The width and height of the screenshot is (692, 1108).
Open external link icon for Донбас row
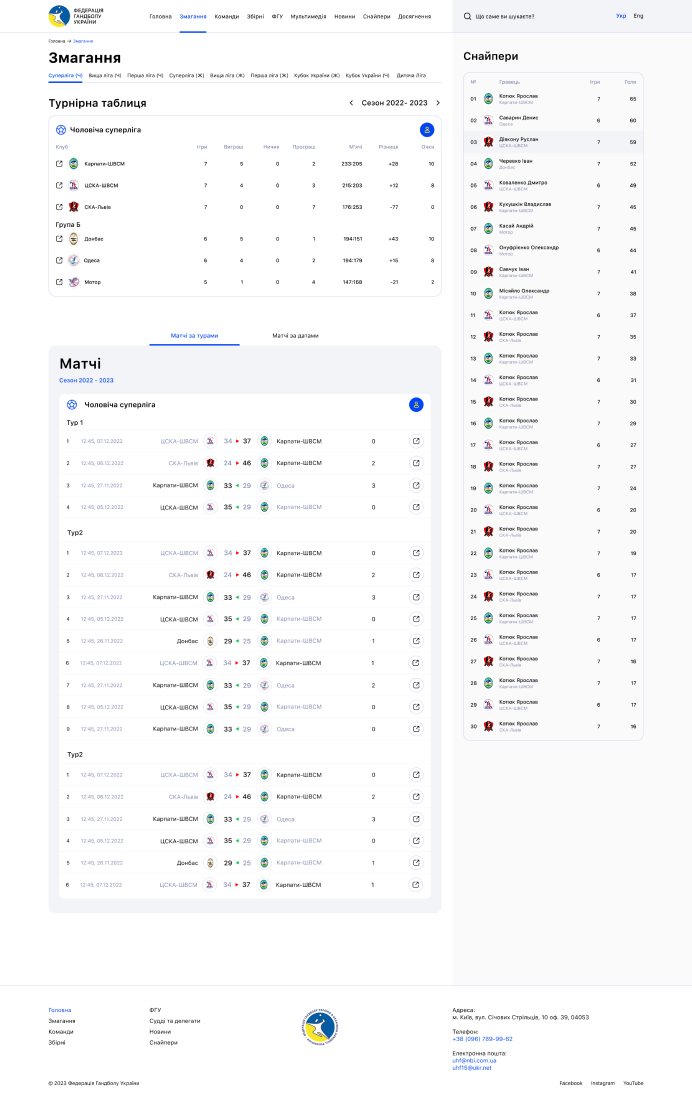pos(59,239)
